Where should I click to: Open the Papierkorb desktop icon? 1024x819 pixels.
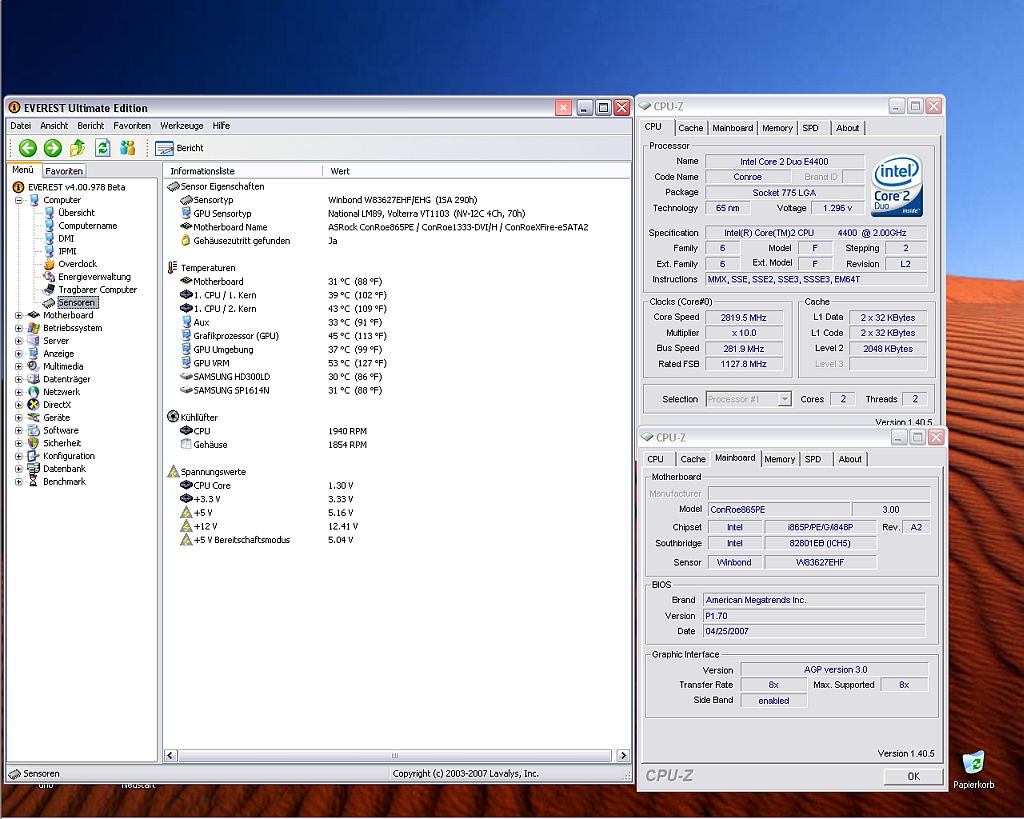click(x=973, y=770)
